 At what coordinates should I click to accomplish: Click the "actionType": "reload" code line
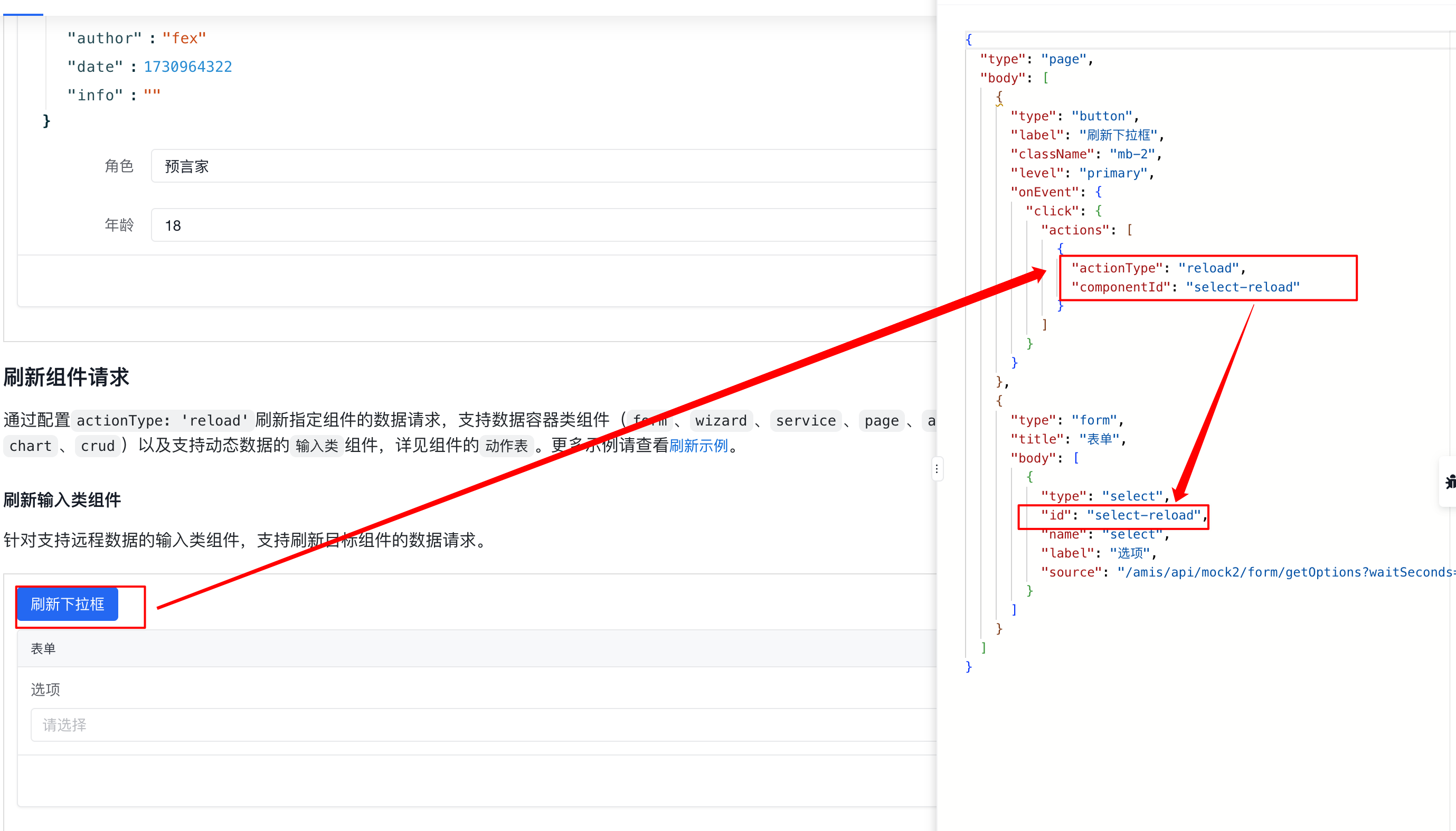pyautogui.click(x=1158, y=268)
